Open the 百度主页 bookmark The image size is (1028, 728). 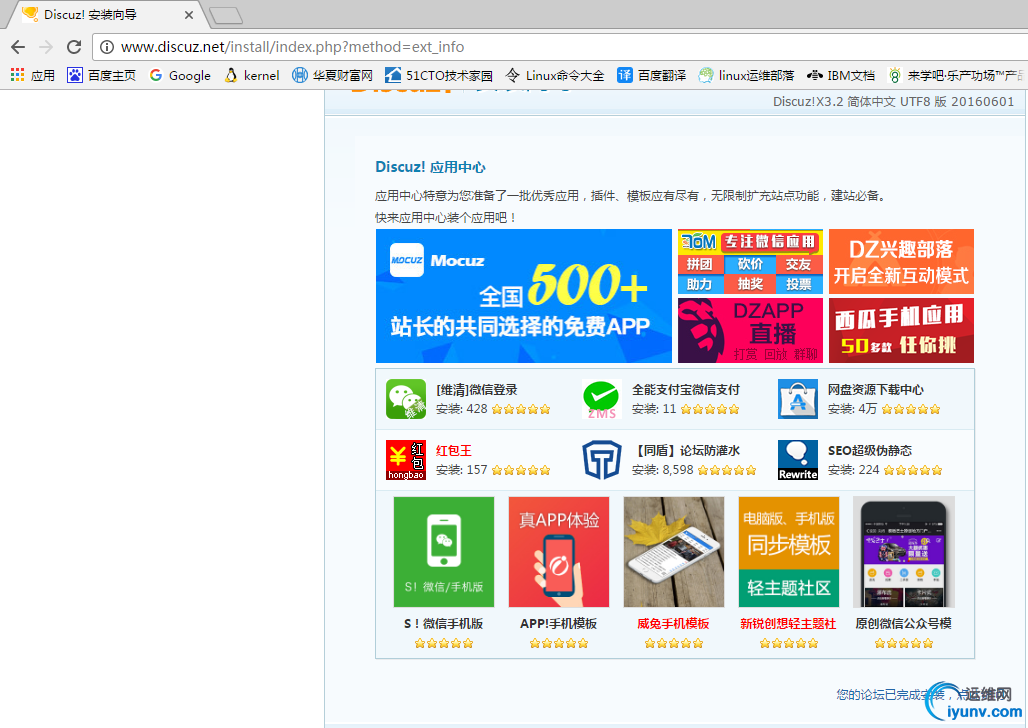click(x=102, y=75)
